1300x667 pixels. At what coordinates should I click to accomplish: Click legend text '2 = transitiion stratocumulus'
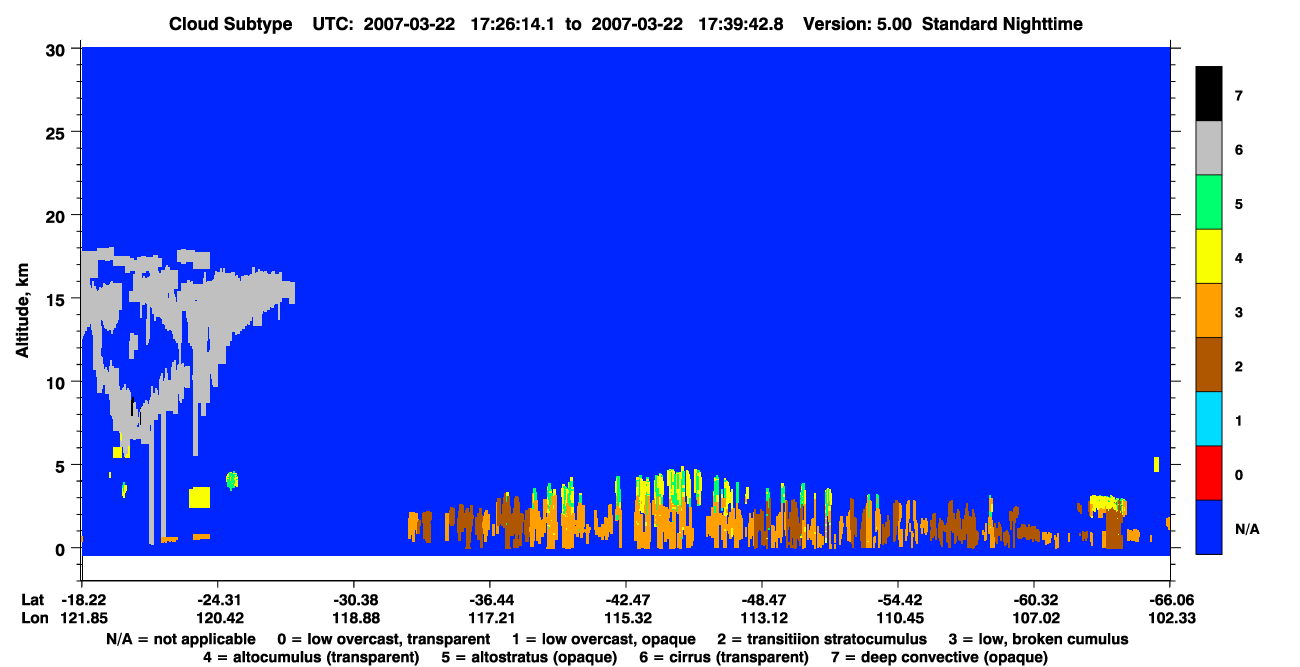[x=822, y=639]
